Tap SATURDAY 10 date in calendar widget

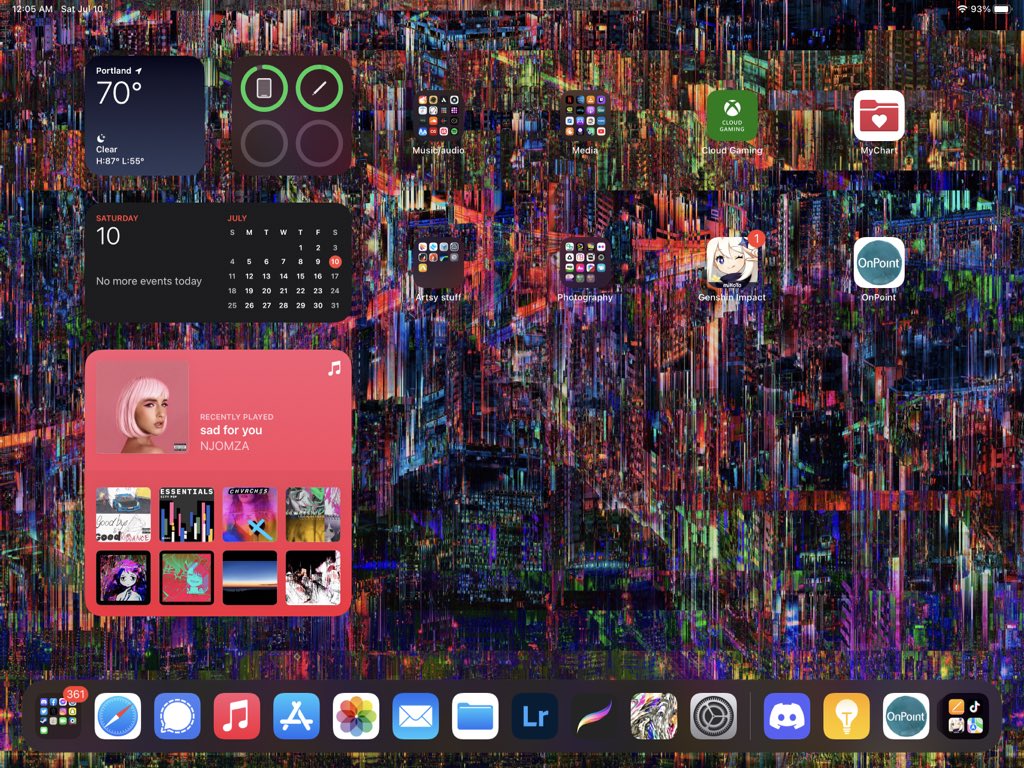point(117,230)
